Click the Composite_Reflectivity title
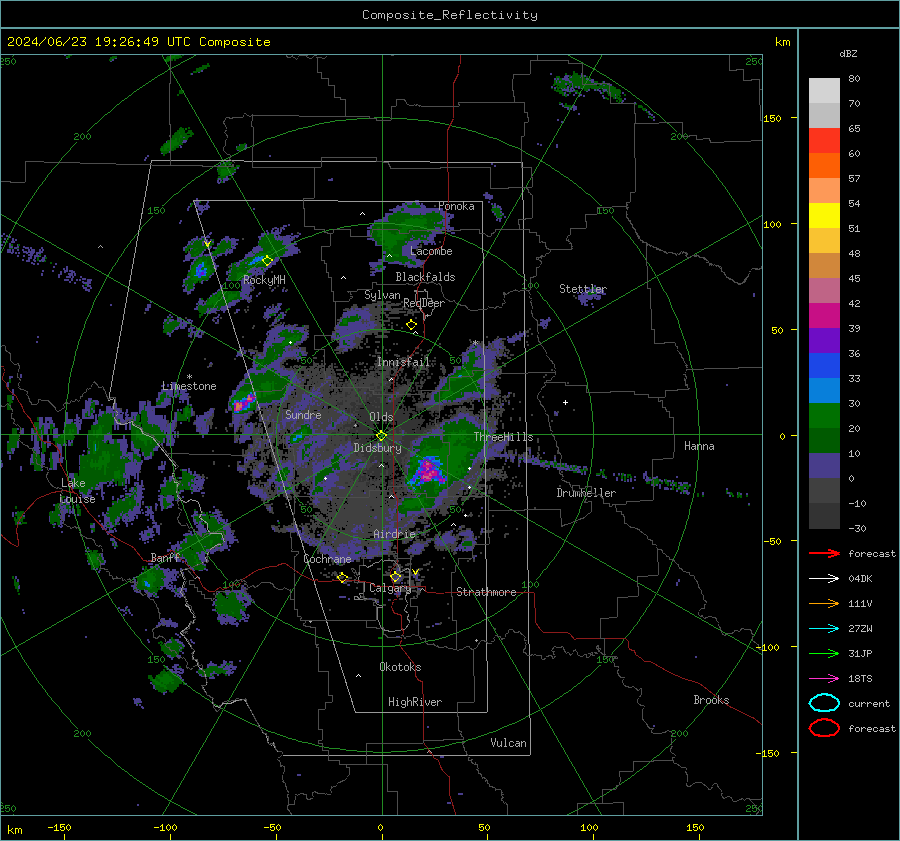The image size is (900, 841). (450, 15)
